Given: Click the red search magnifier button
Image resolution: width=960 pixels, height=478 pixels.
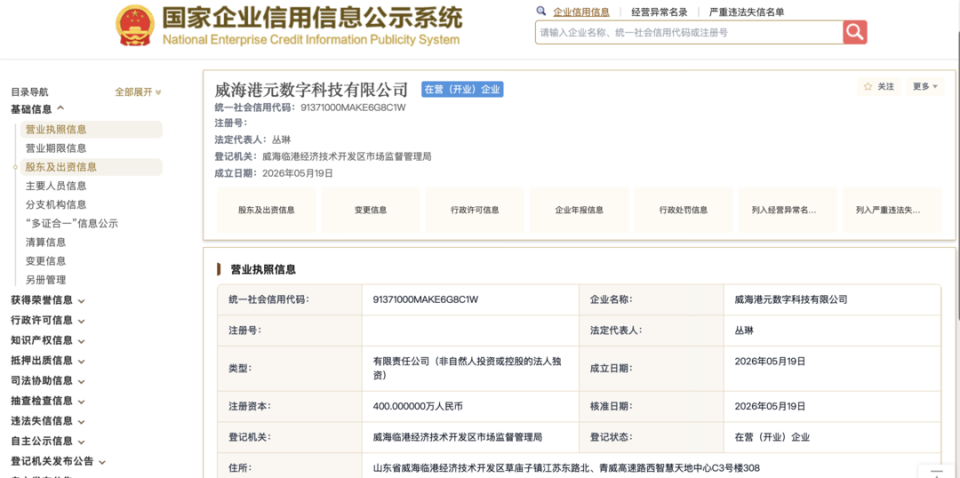Looking at the screenshot, I should (x=855, y=32).
